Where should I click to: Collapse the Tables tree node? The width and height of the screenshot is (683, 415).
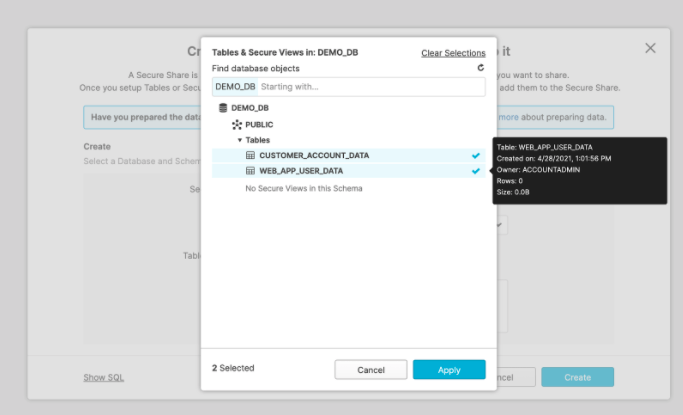(240, 140)
